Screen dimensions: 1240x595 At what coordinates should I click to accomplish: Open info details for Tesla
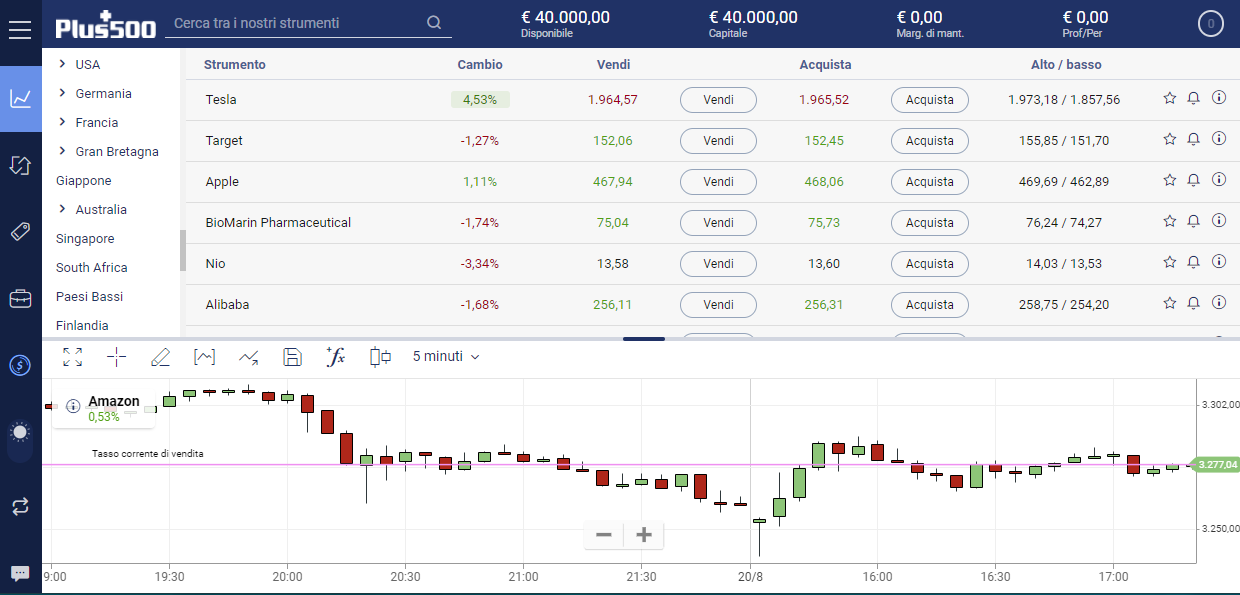1219,98
